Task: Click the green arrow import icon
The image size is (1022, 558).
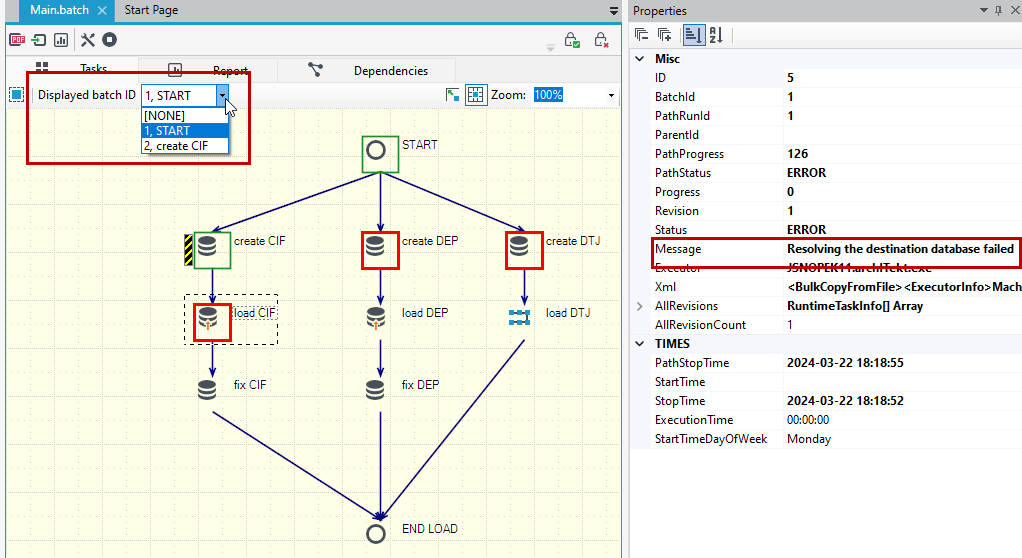Action: (39, 40)
